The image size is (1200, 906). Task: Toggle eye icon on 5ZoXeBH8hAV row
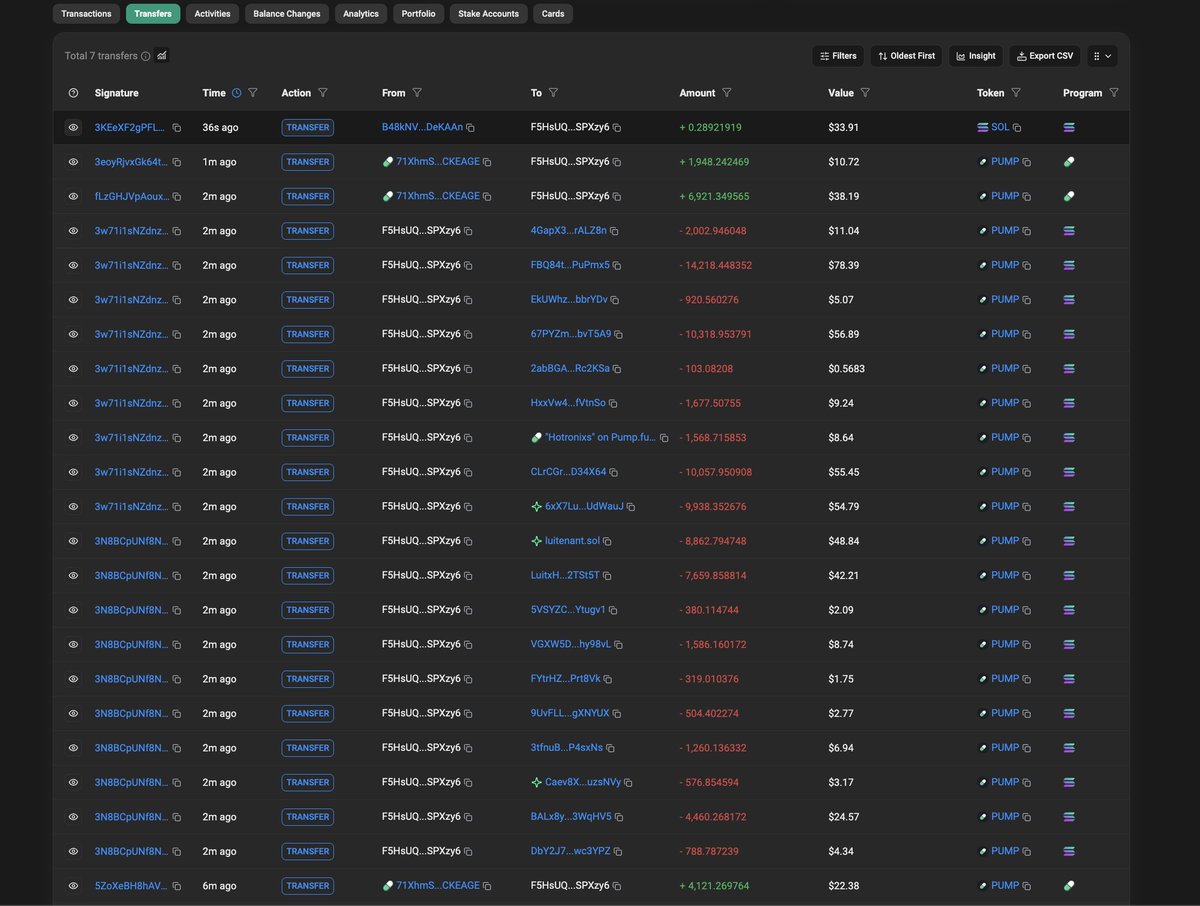(73, 886)
